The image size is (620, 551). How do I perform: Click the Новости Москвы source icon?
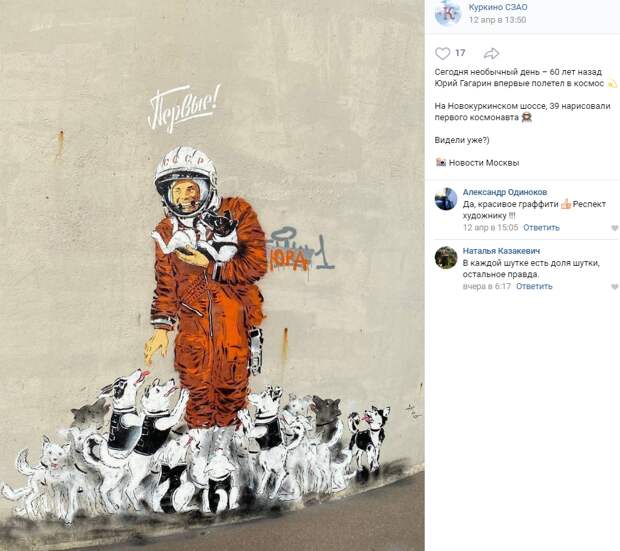click(x=441, y=162)
